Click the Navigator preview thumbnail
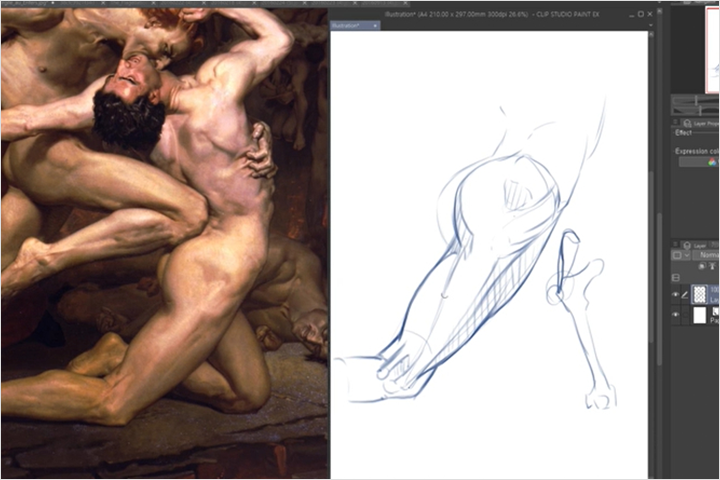The image size is (720, 480). 713,49
